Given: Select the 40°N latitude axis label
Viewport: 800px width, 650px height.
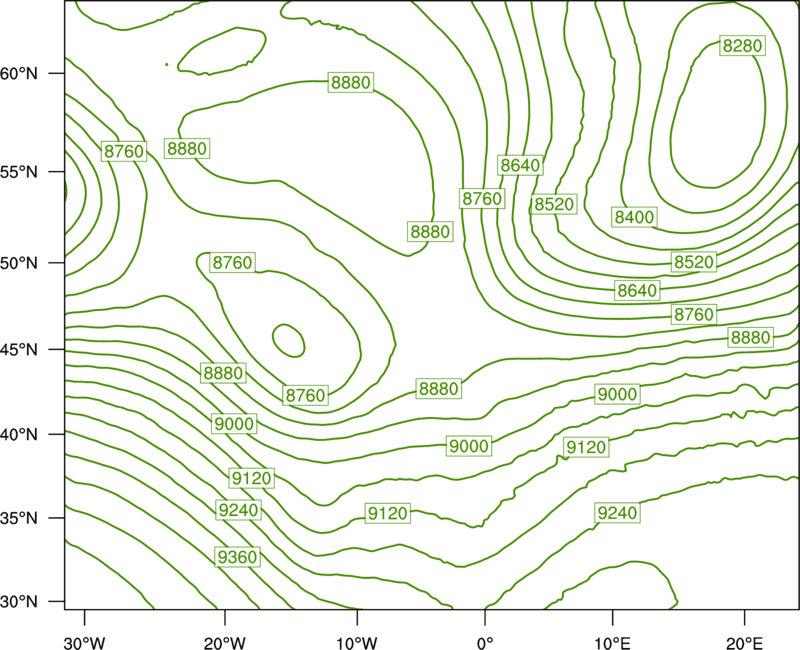Looking at the screenshot, I should pyautogui.click(x=19, y=434).
